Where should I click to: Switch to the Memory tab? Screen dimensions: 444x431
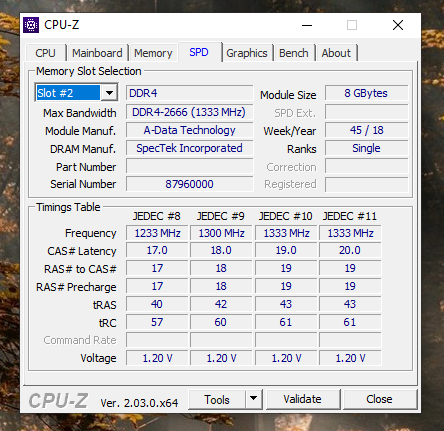[x=153, y=53]
